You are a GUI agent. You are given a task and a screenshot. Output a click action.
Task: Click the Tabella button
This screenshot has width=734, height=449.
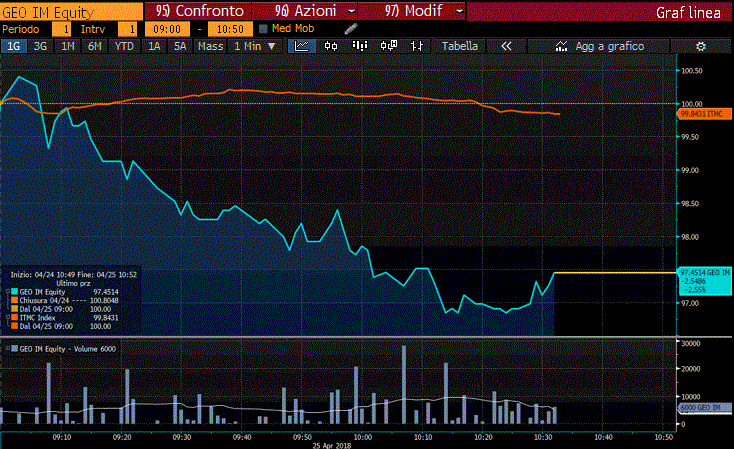coord(460,46)
